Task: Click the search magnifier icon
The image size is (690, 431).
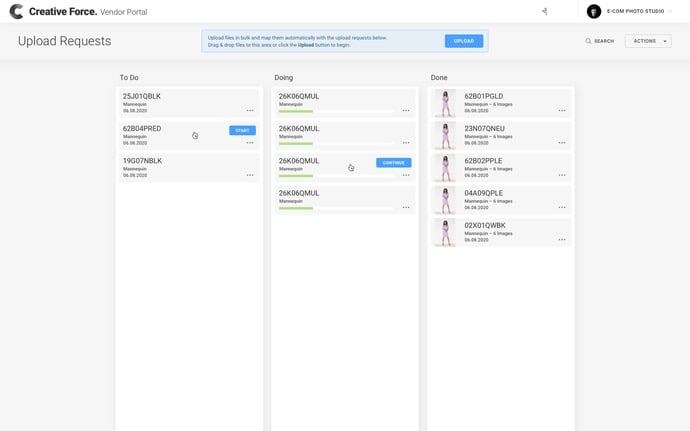Action: [x=589, y=41]
